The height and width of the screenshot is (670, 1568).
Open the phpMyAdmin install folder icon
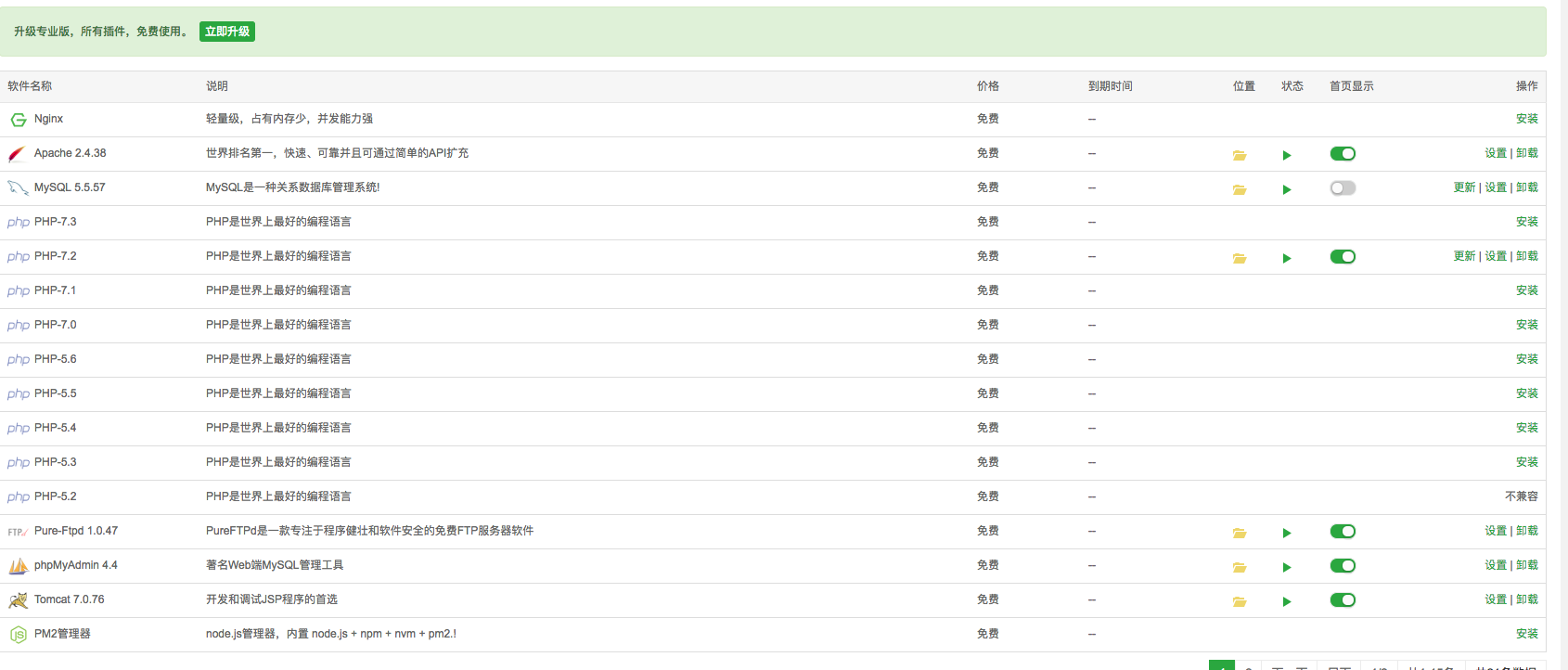point(1240,567)
